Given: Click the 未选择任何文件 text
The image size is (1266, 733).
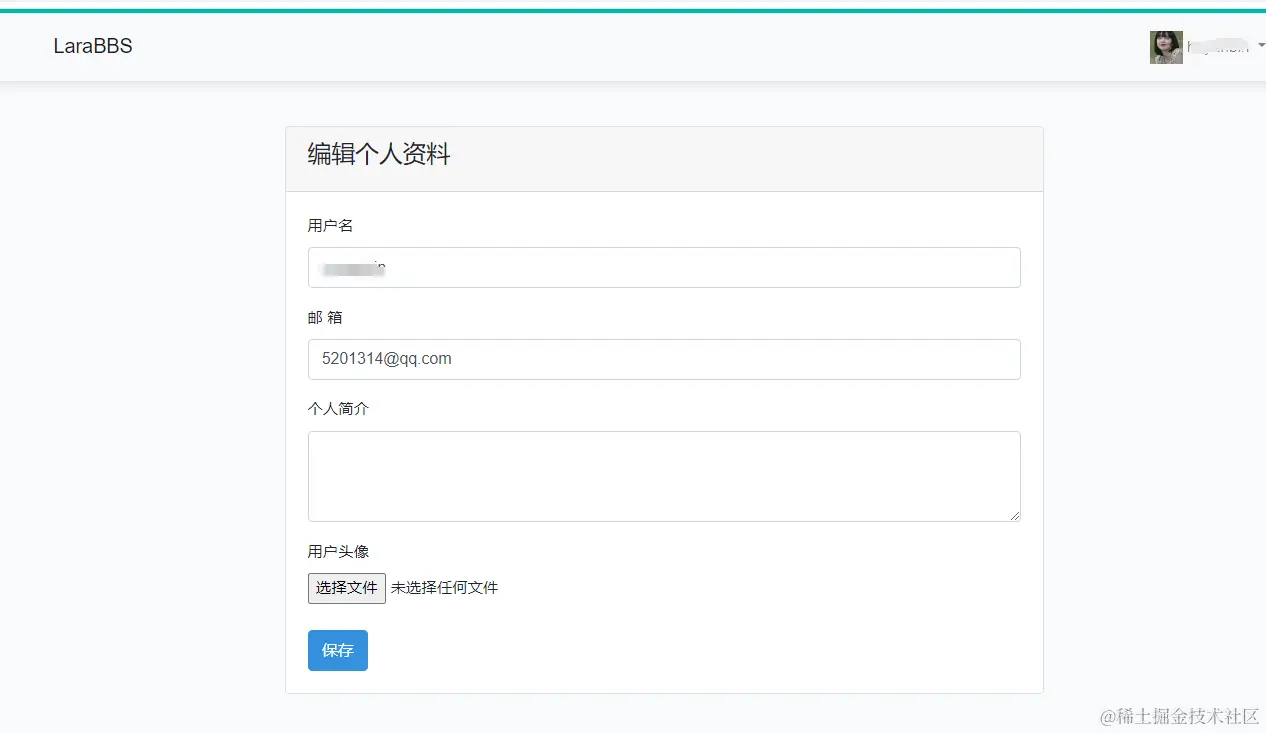Looking at the screenshot, I should [x=444, y=588].
